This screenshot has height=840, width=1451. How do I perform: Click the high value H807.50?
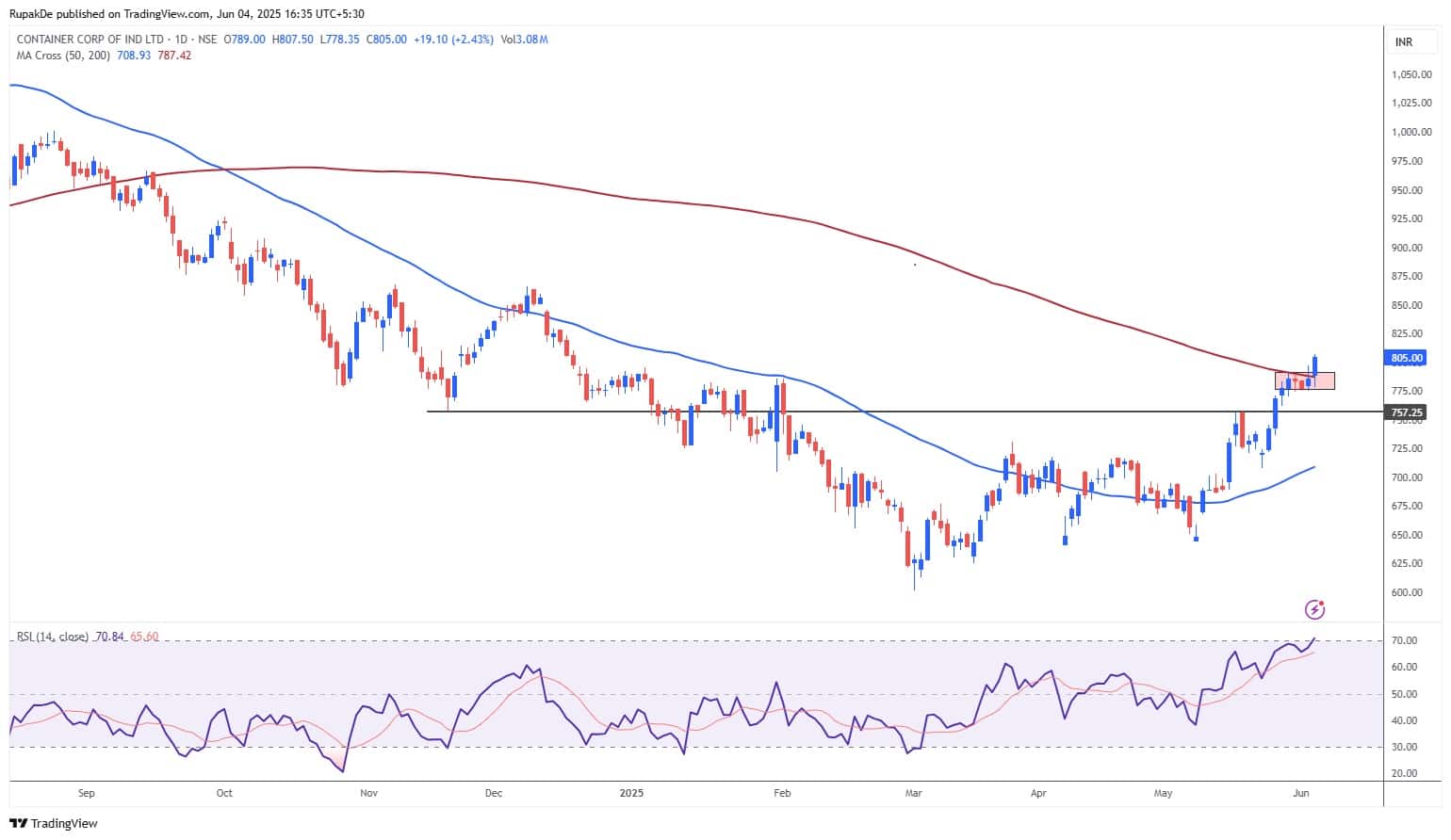(291, 40)
